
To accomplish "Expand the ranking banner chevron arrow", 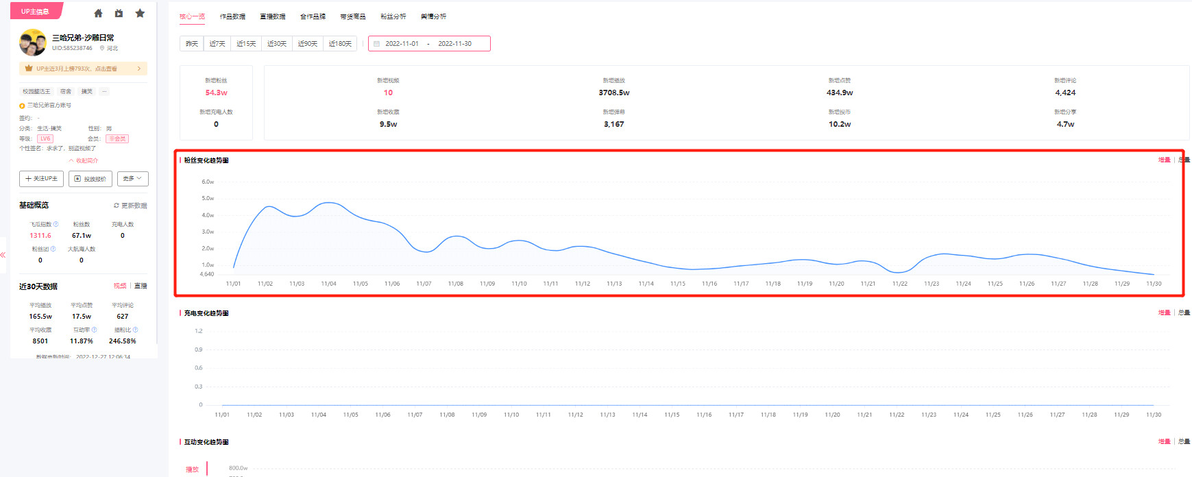I will tap(139, 68).
